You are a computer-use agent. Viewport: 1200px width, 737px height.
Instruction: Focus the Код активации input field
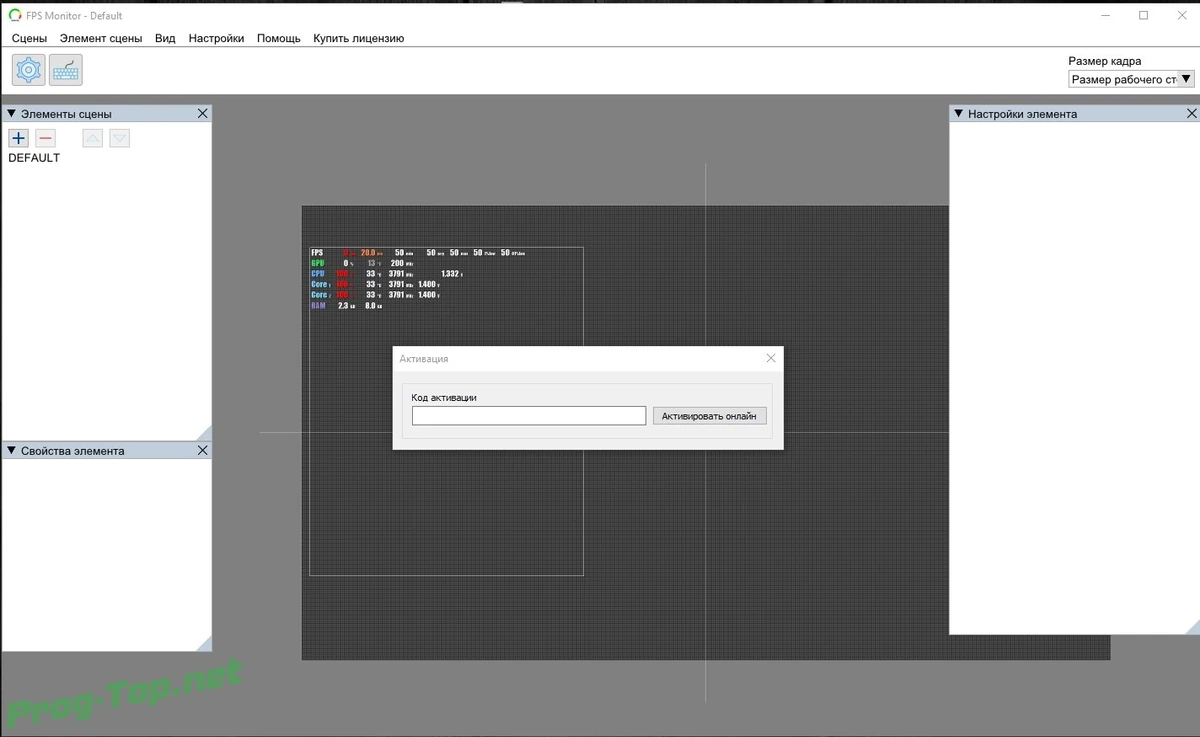[529, 415]
